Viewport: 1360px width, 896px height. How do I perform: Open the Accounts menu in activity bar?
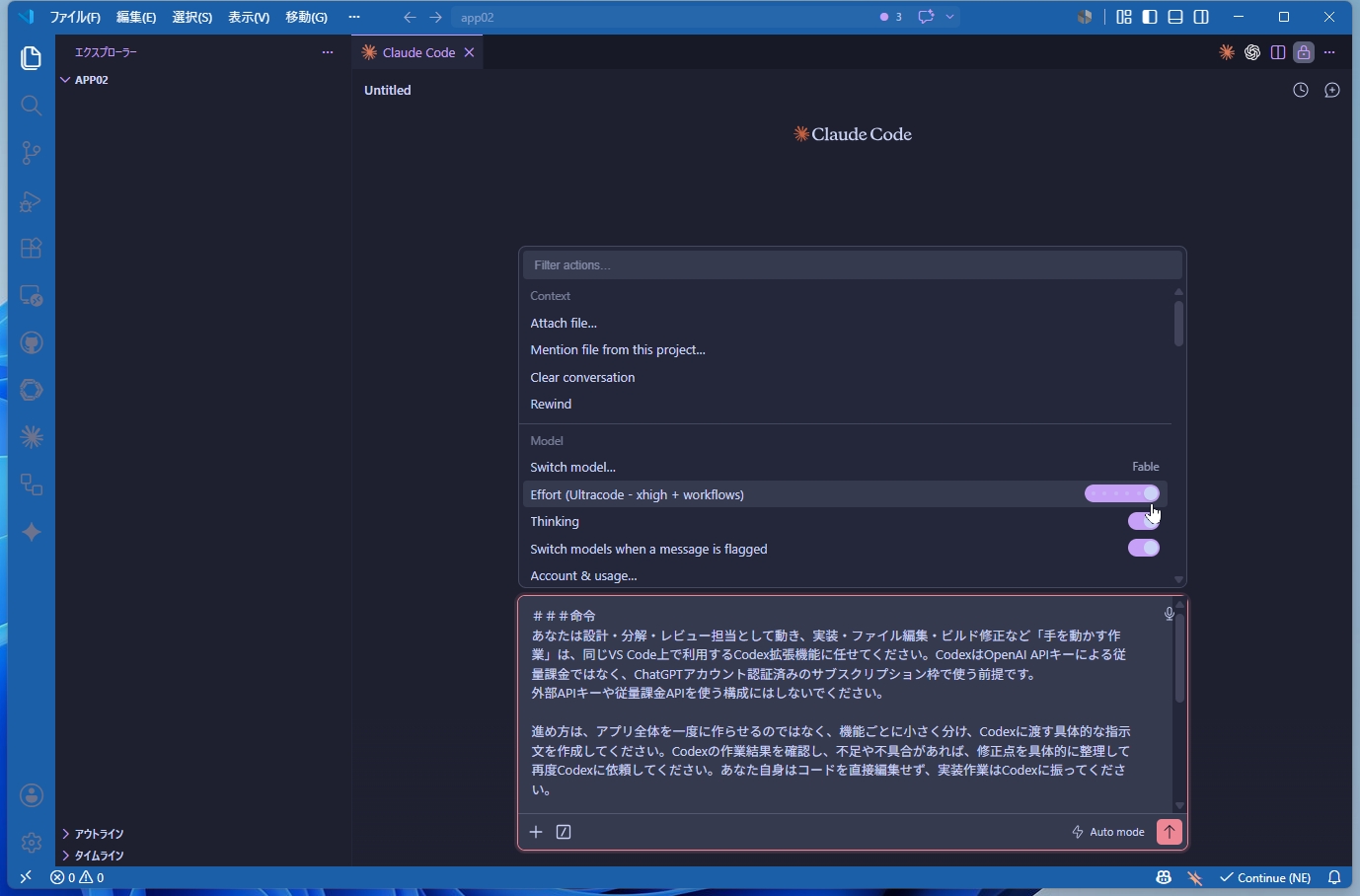point(32,795)
